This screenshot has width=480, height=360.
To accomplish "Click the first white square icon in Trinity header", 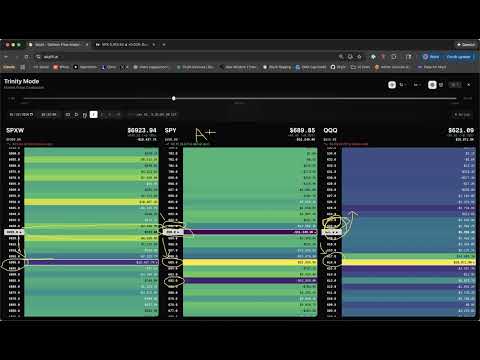I will [x=392, y=85].
